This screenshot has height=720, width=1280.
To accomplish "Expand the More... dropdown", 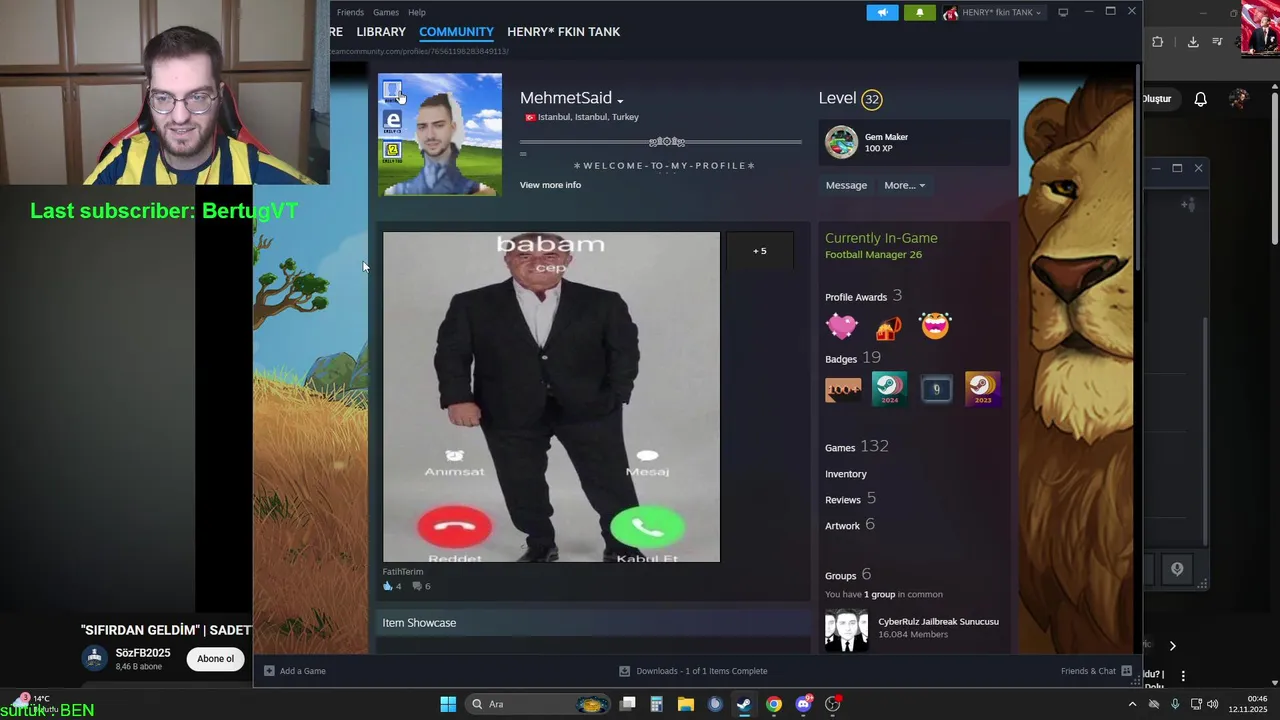I will click(904, 185).
